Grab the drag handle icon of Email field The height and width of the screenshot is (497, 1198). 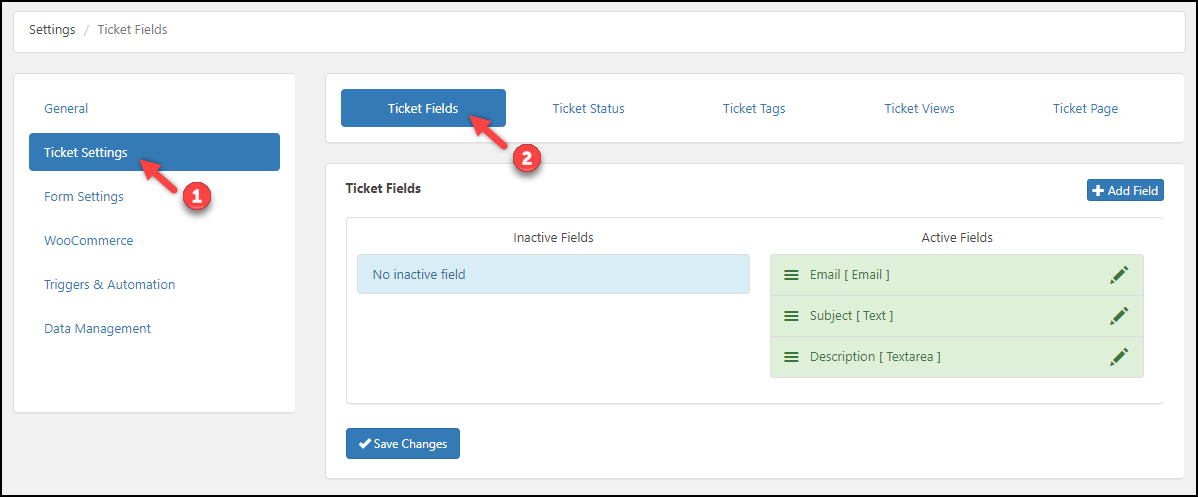pos(791,275)
